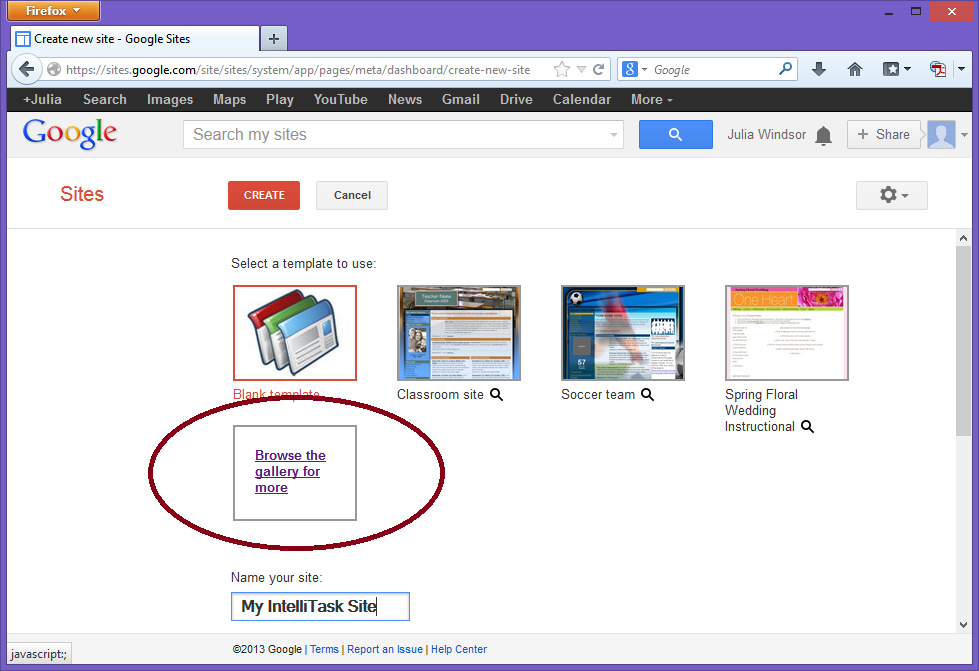Click the + Share button
Image resolution: width=979 pixels, height=671 pixels.
click(x=883, y=134)
